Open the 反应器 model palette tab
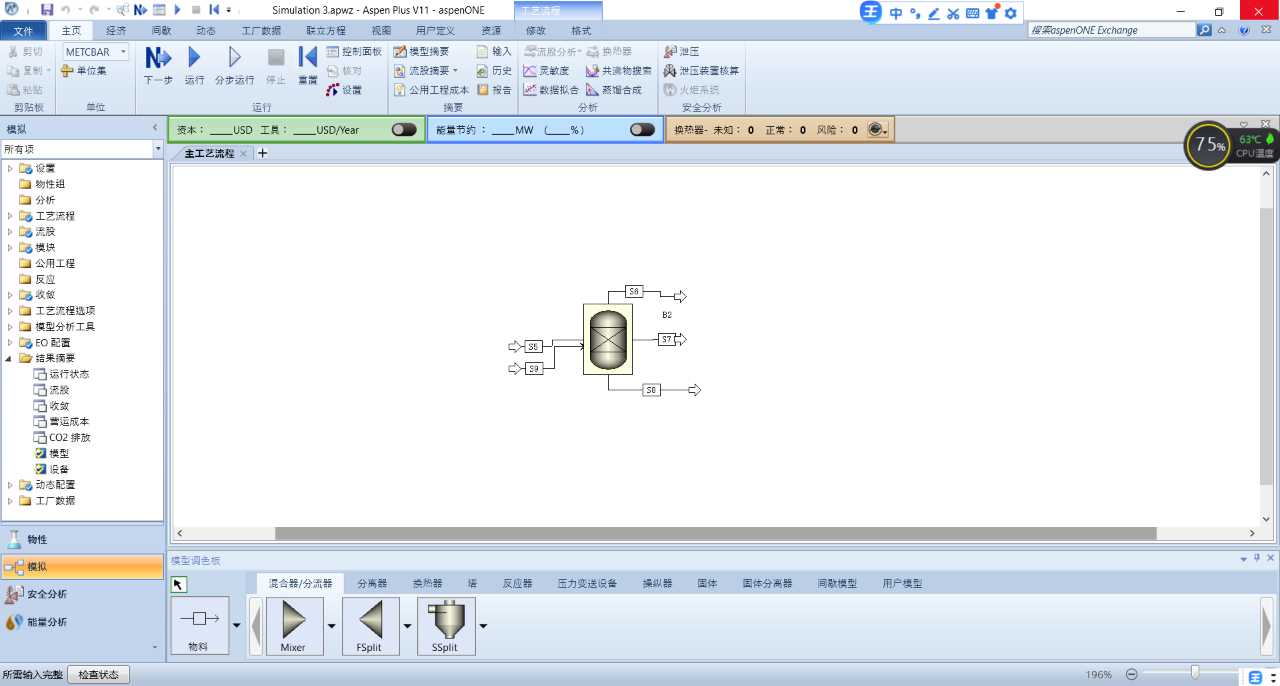 [x=517, y=583]
